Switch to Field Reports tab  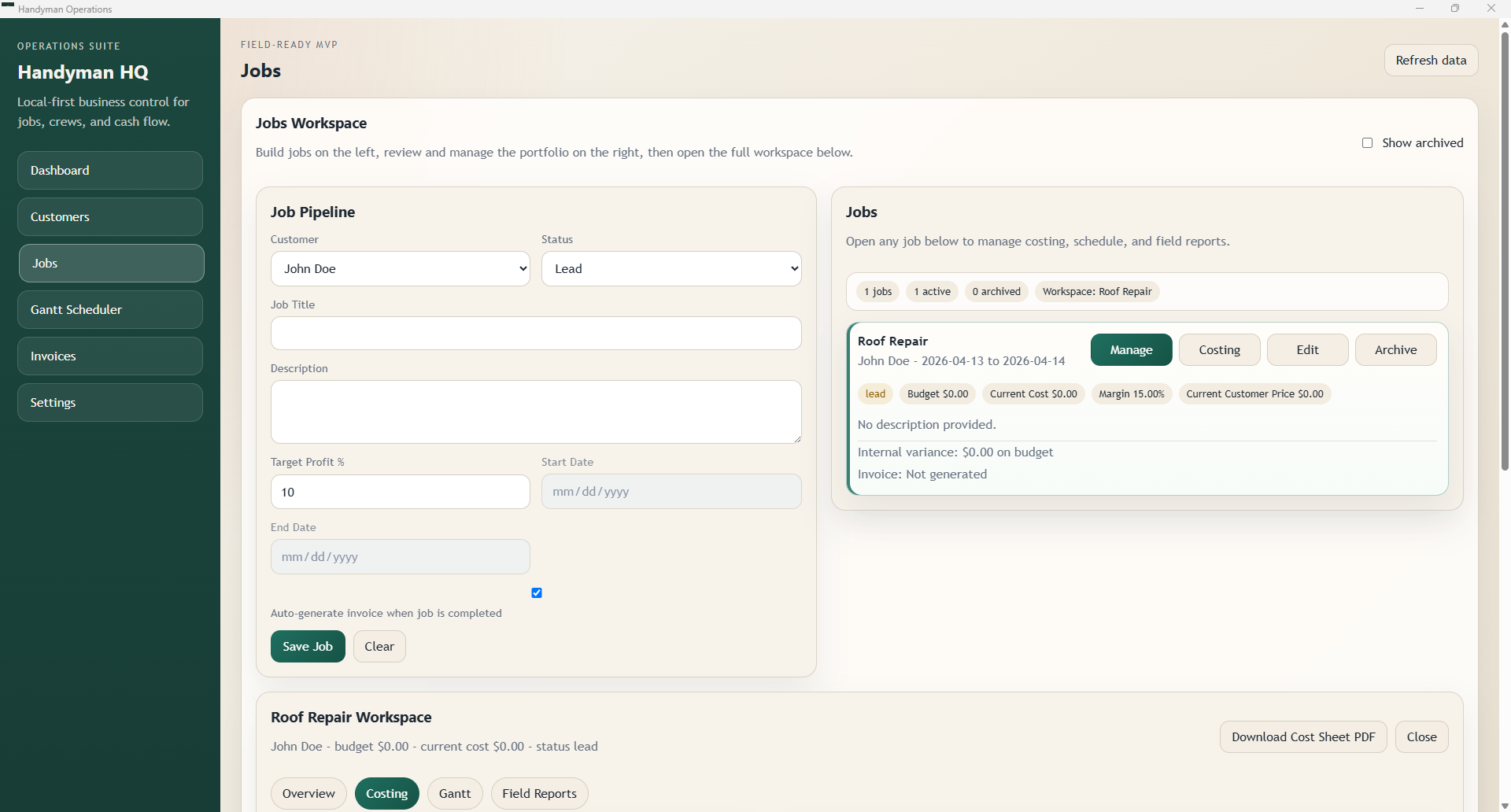click(x=539, y=793)
